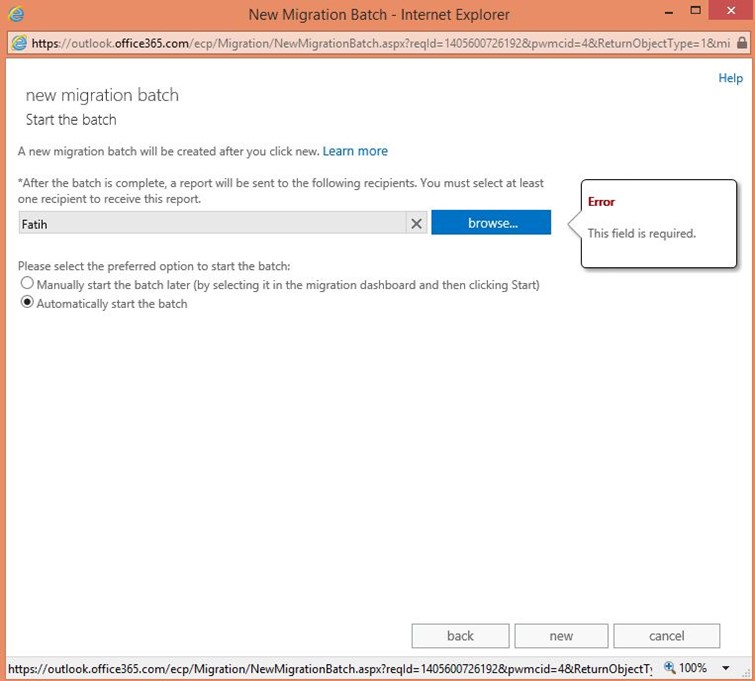This screenshot has width=755, height=681.
Task: Click the status bar URL text
Action: (x=330, y=668)
